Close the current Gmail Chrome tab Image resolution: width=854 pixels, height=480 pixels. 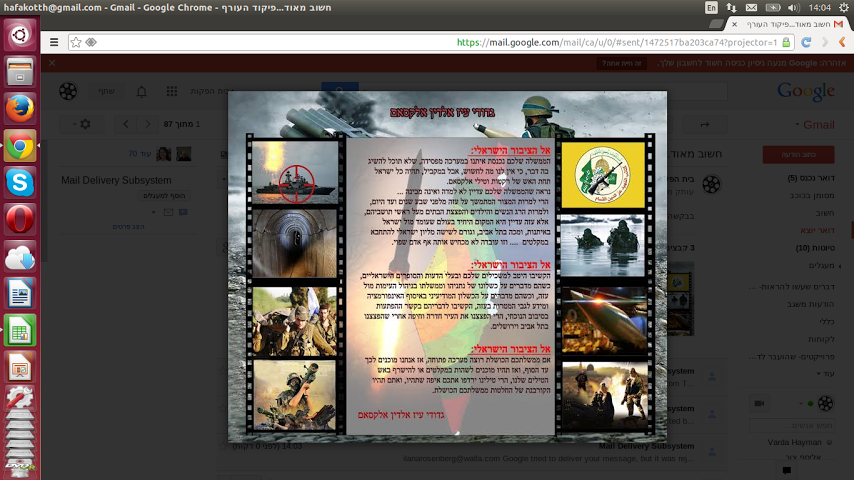[734, 25]
